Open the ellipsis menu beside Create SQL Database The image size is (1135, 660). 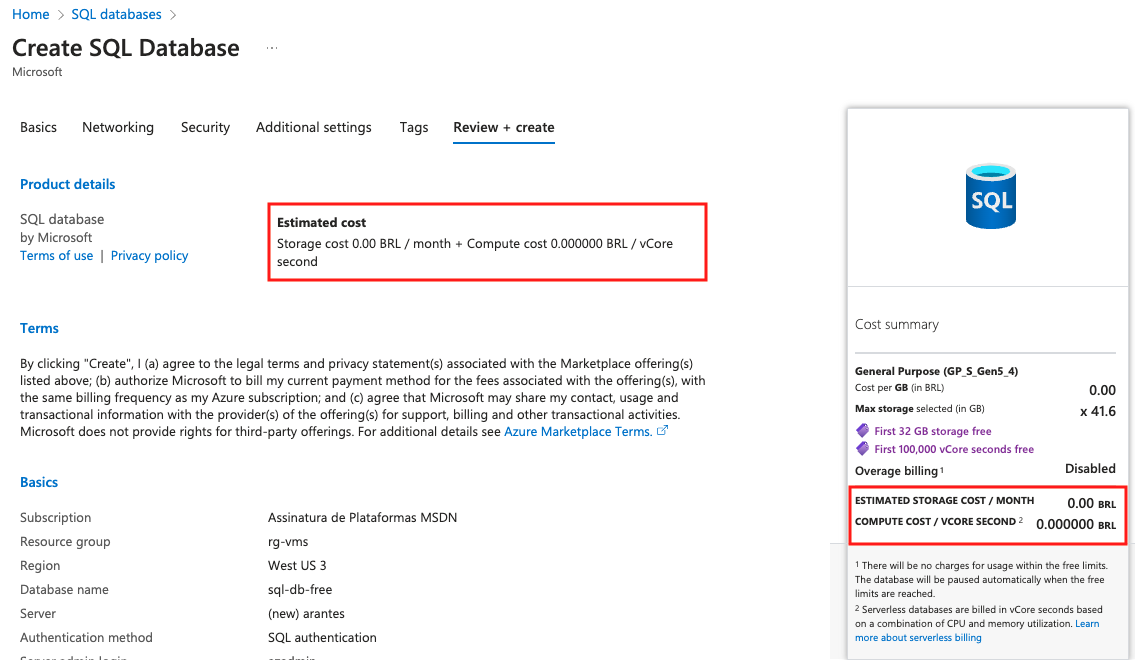pyautogui.click(x=271, y=48)
